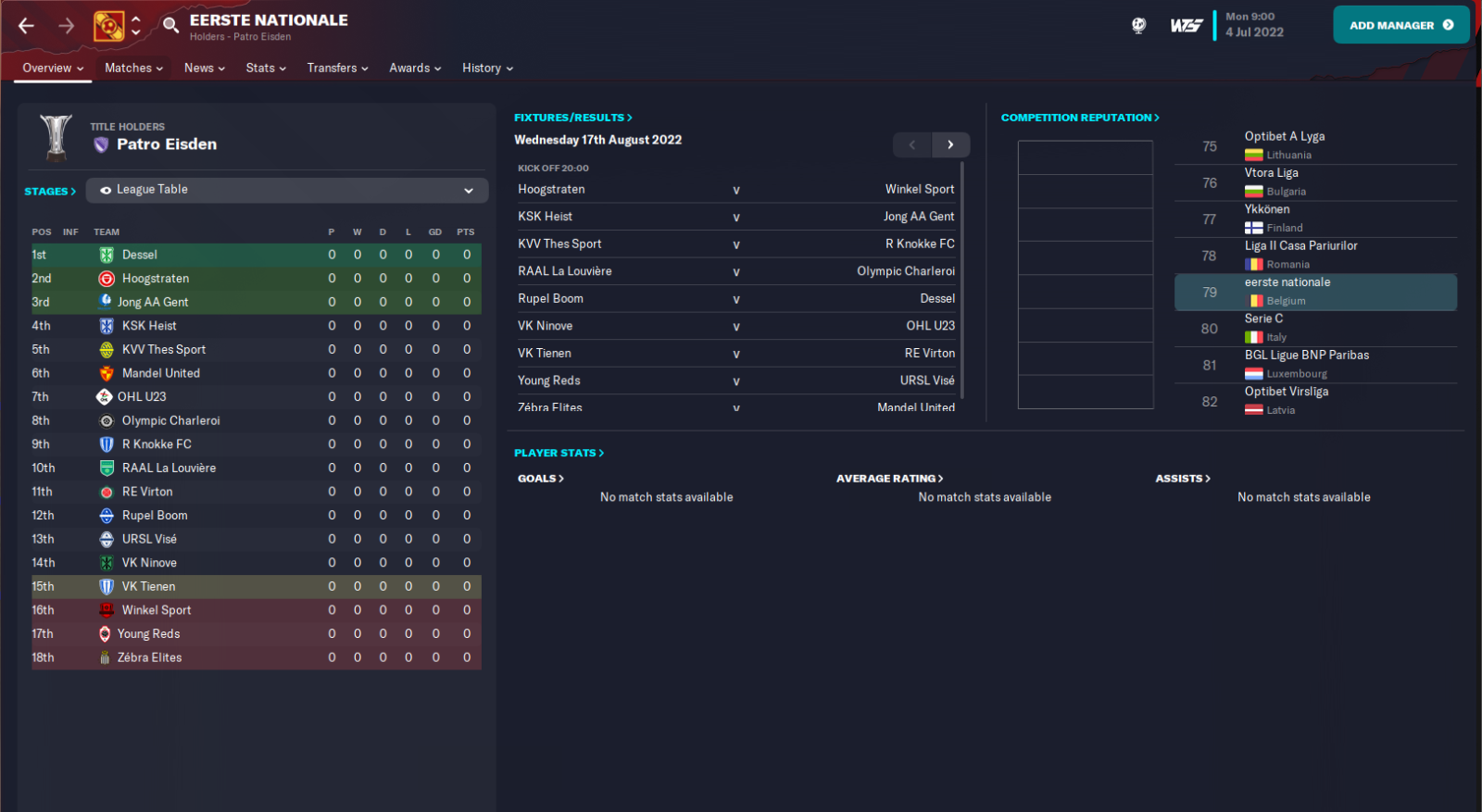Image resolution: width=1482 pixels, height=812 pixels.
Task: Click Mandel United badge in table
Action: [107, 373]
